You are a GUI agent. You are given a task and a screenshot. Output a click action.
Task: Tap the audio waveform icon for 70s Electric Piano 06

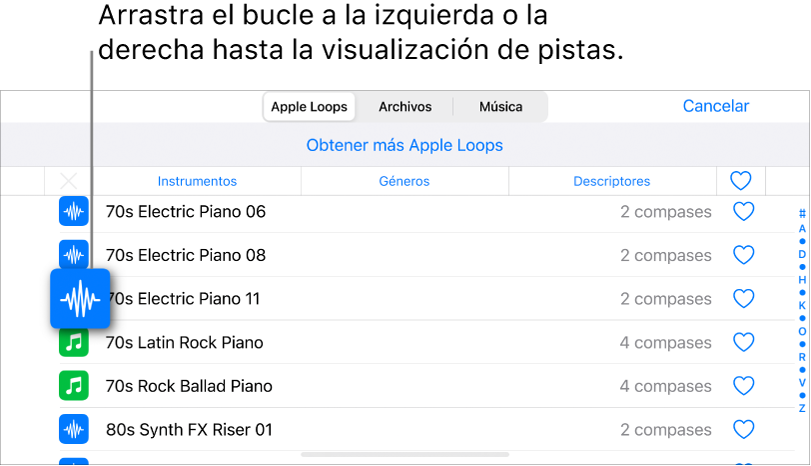point(74,212)
